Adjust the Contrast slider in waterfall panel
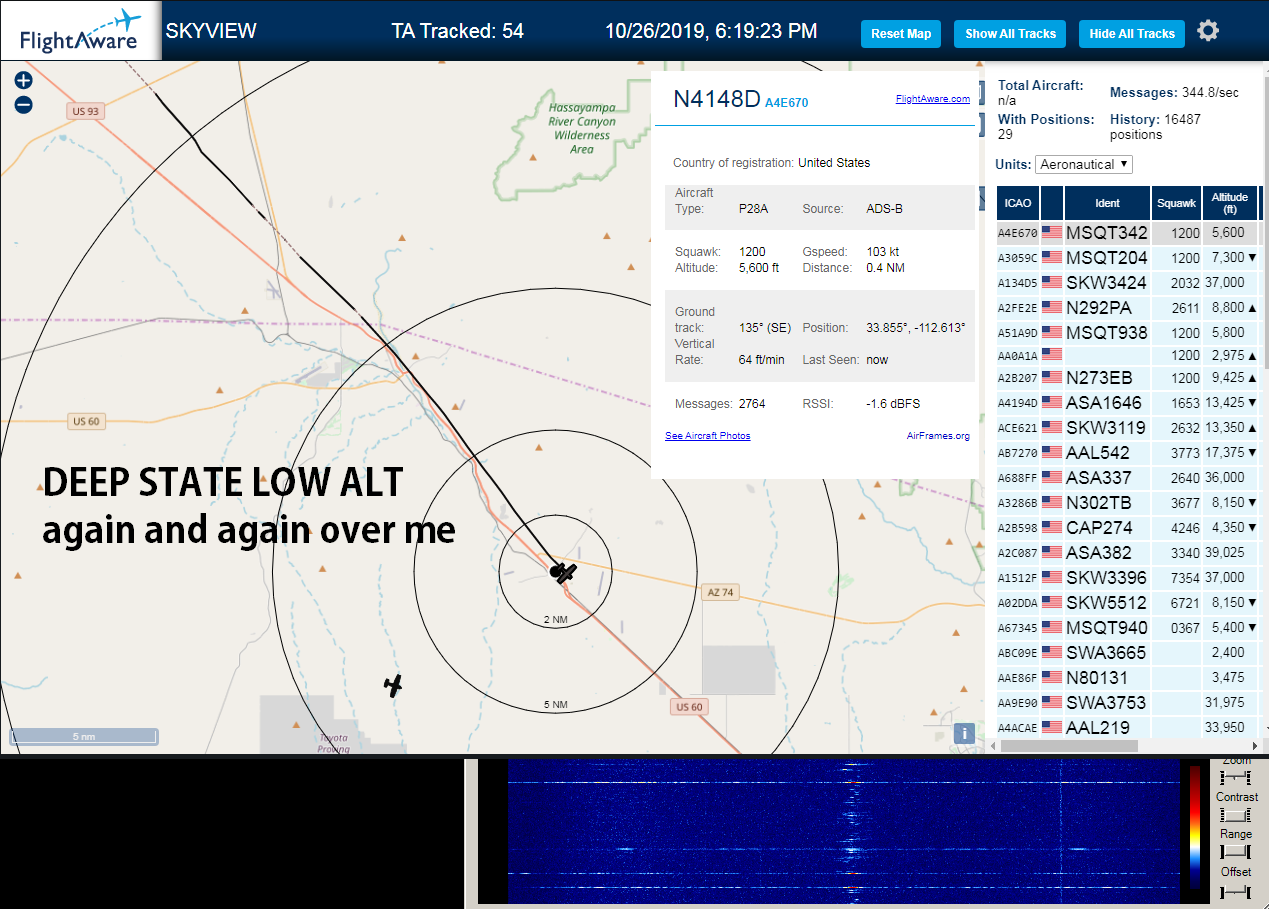Viewport: 1269px width, 909px height. click(1236, 814)
